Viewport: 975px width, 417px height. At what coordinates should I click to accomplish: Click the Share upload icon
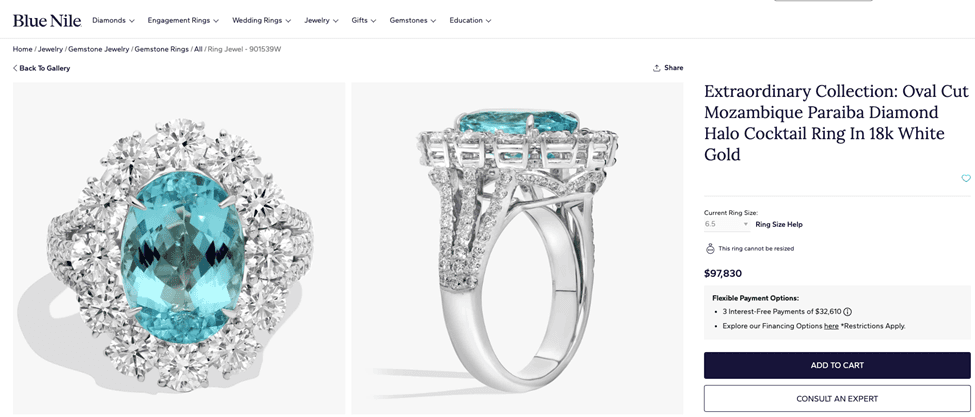[x=656, y=68]
